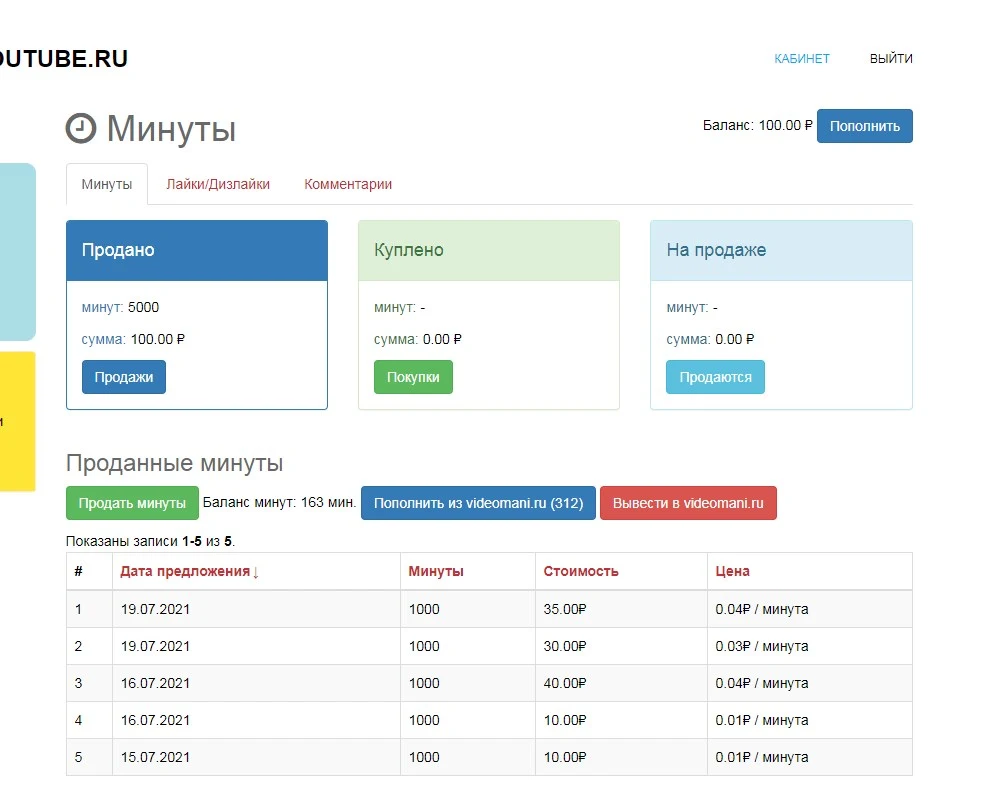This screenshot has height=807, width=988.
Task: Click the sort arrow next to Дата предложения
Action: pyautogui.click(x=256, y=573)
